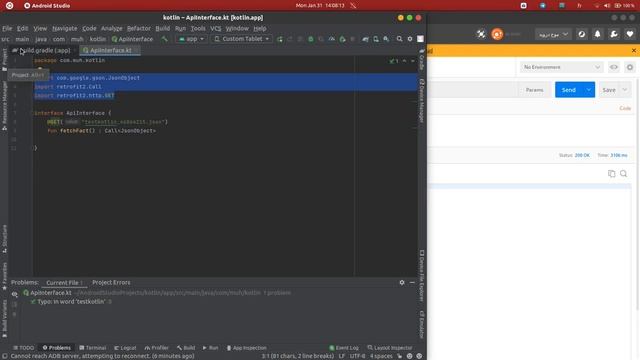The image size is (640, 360).
Task: Toggle the Problems panel preview eye icon
Action: point(15,294)
